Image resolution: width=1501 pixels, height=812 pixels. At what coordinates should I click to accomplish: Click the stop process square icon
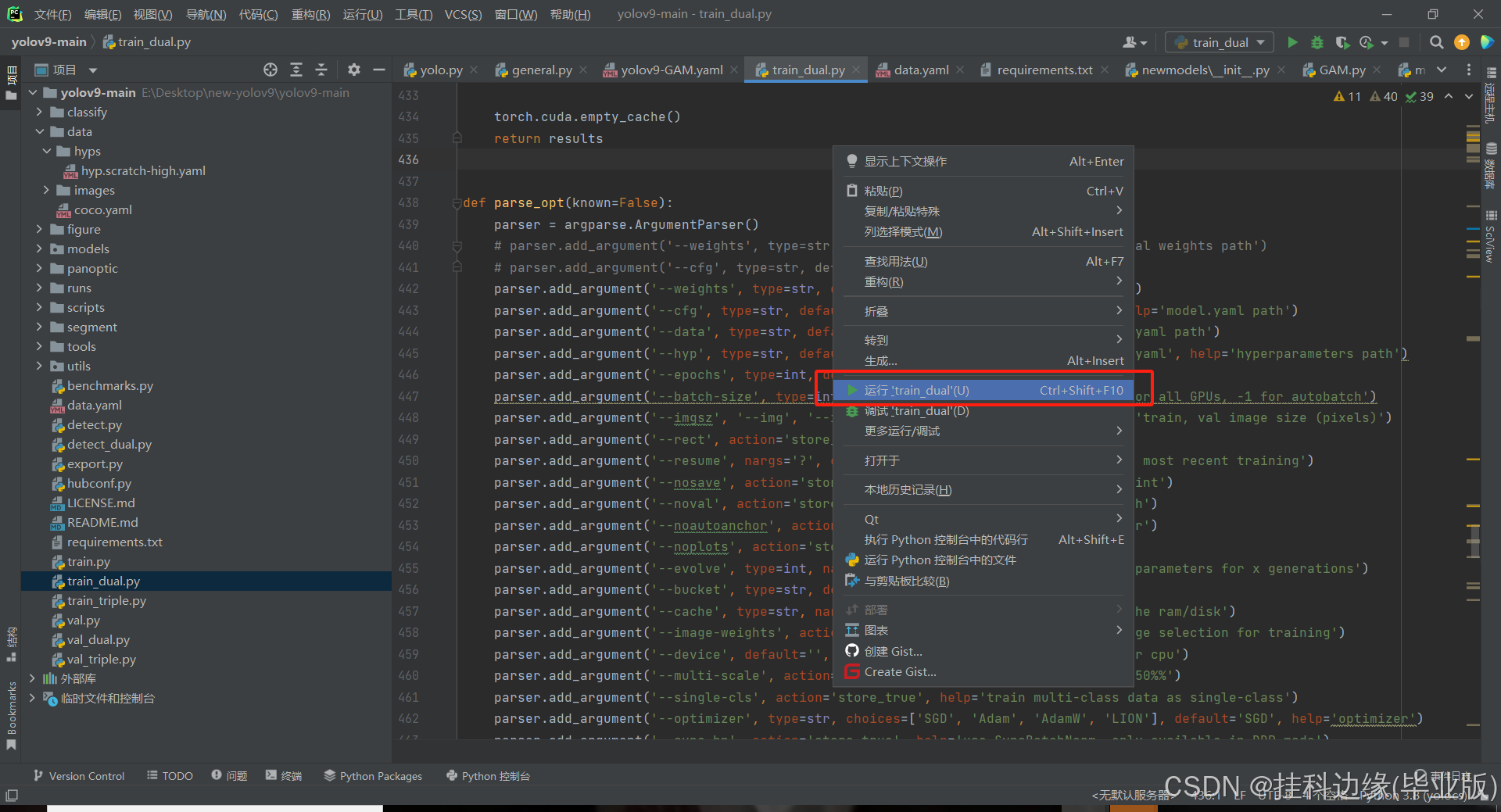(x=1404, y=42)
